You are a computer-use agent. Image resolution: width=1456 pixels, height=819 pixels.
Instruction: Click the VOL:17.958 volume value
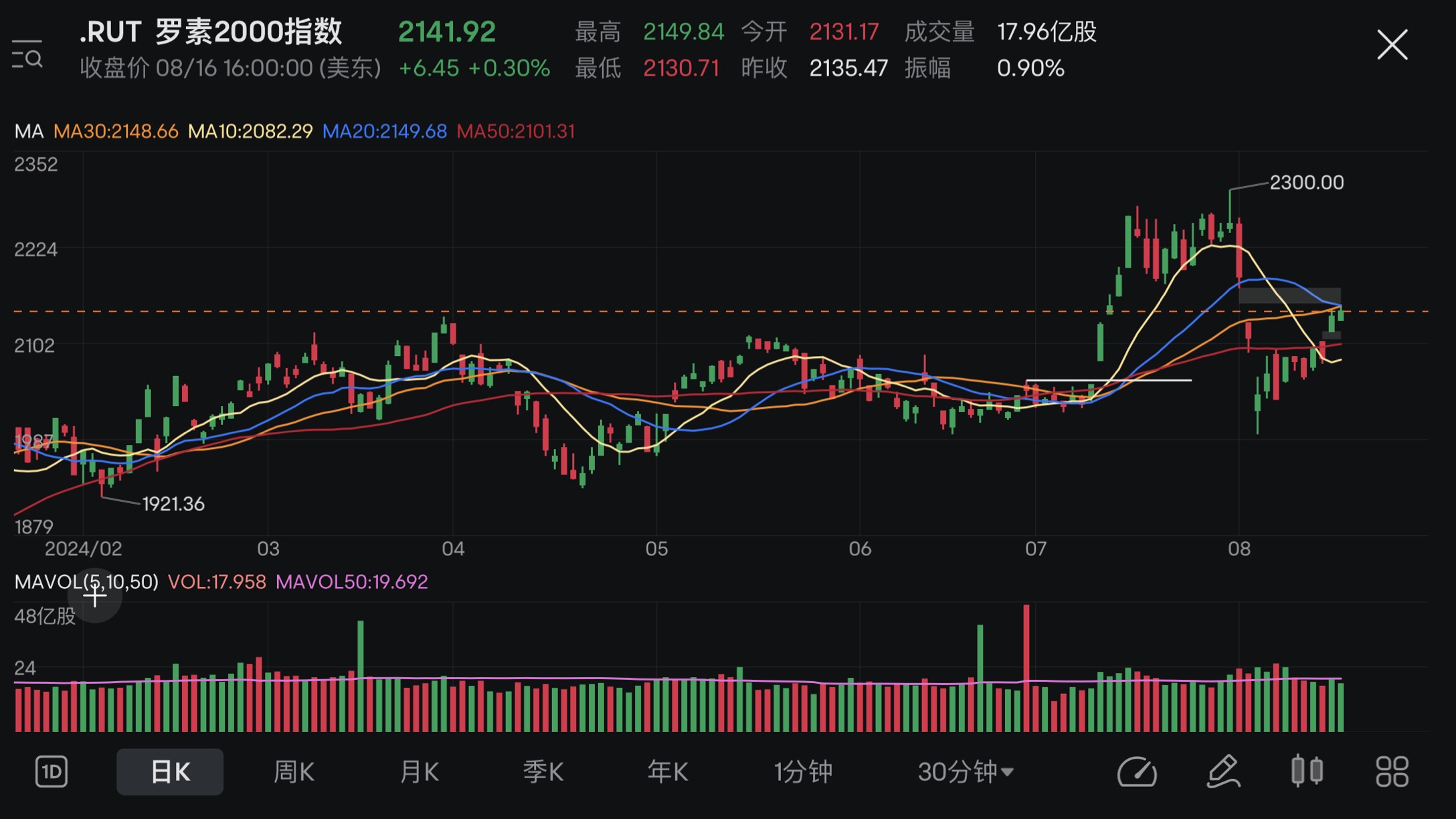(217, 581)
